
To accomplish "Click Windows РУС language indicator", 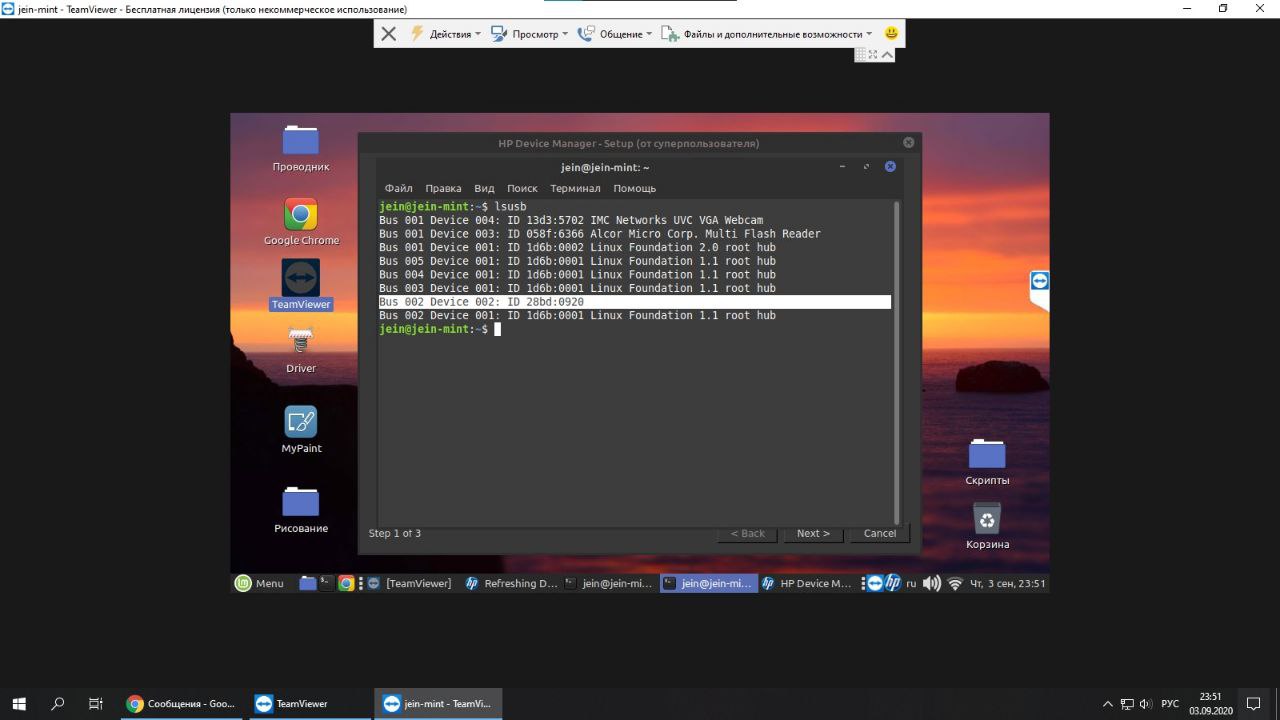I will (1170, 704).
